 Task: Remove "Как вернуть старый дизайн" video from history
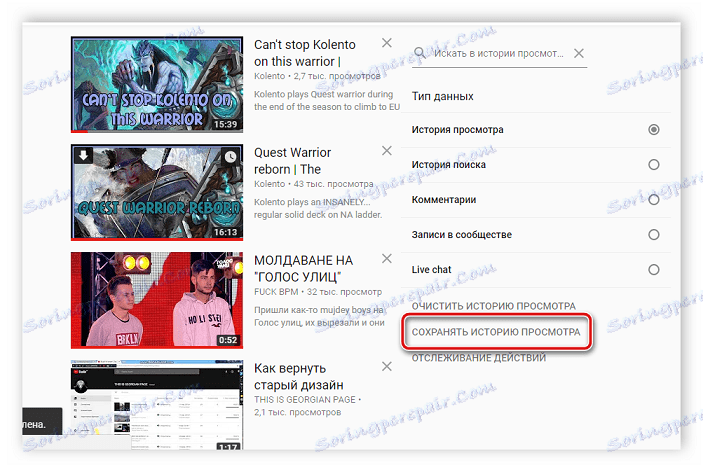pos(387,367)
